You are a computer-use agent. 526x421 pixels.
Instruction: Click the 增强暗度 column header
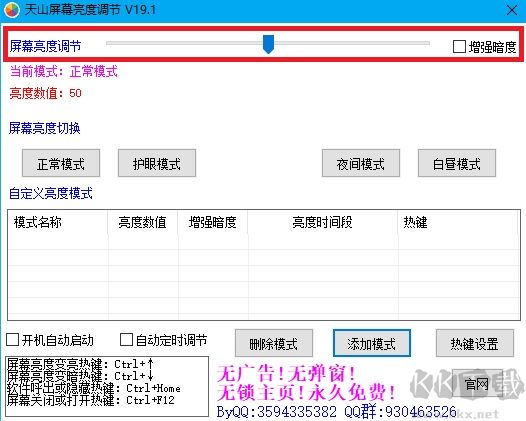213,222
